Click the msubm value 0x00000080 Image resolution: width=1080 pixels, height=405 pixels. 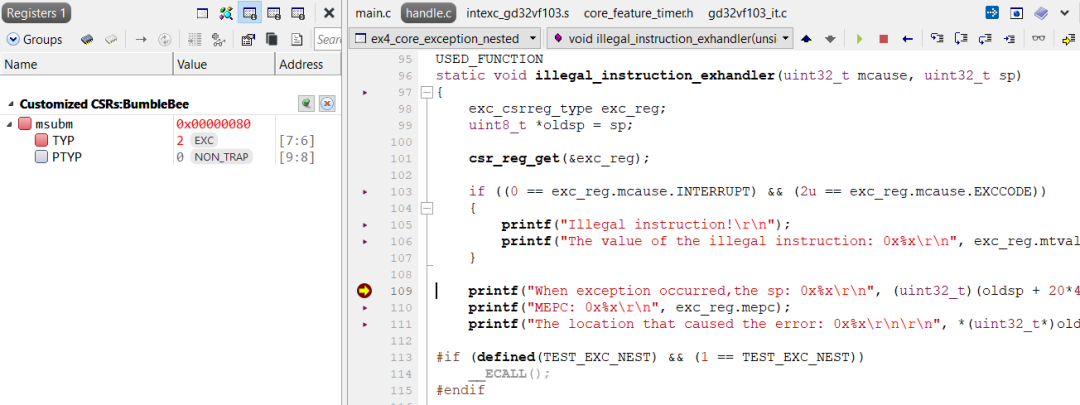[x=213, y=124]
